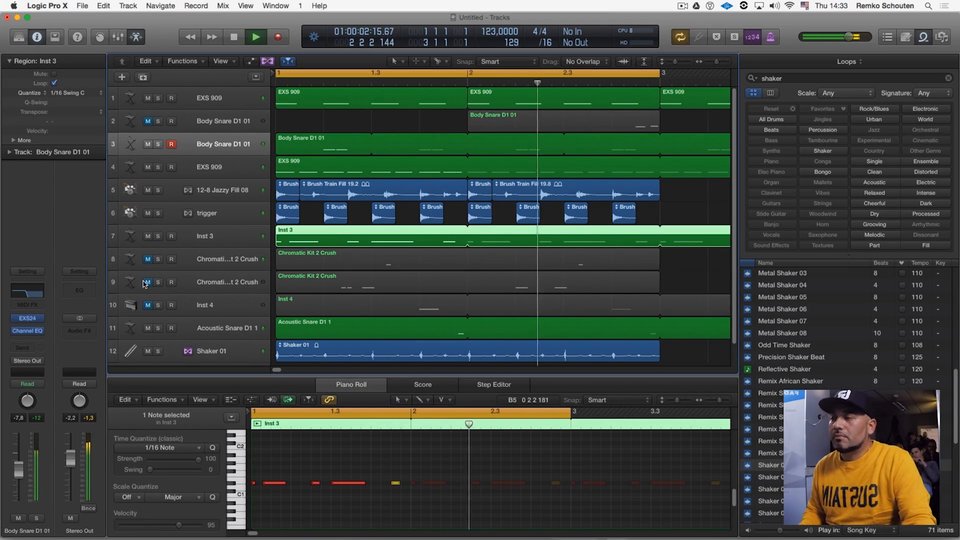
Task: Open the Browsers media button
Action: 942,37
